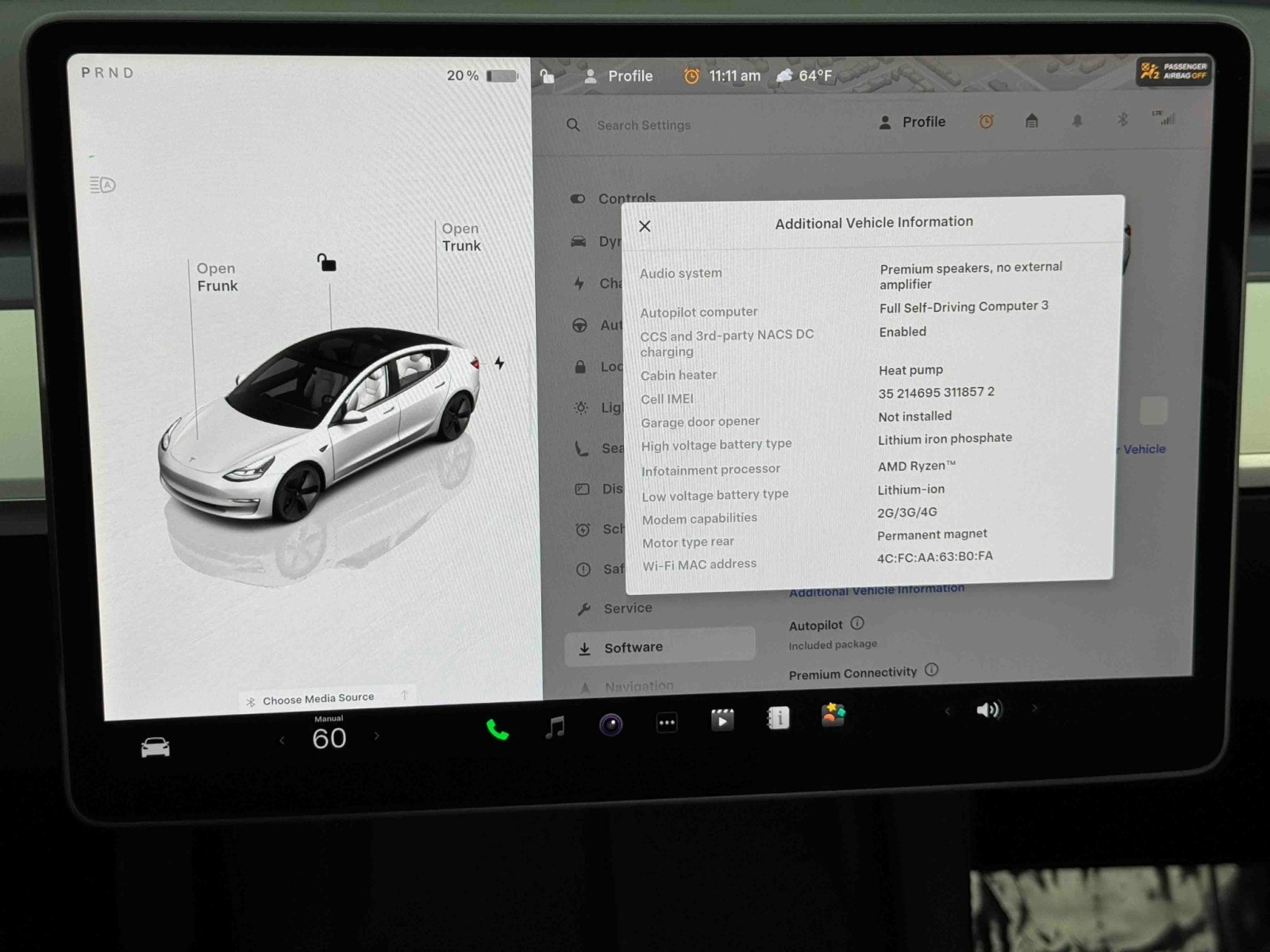Launch the Toybox app icon
1270x952 pixels.
(833, 716)
